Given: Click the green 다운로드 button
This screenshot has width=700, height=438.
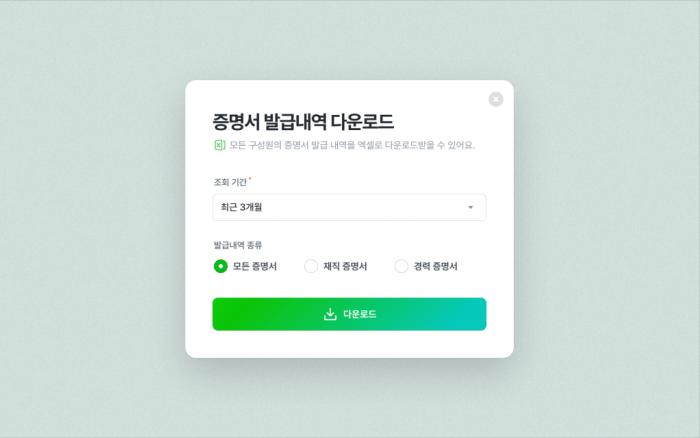Looking at the screenshot, I should tap(349, 314).
